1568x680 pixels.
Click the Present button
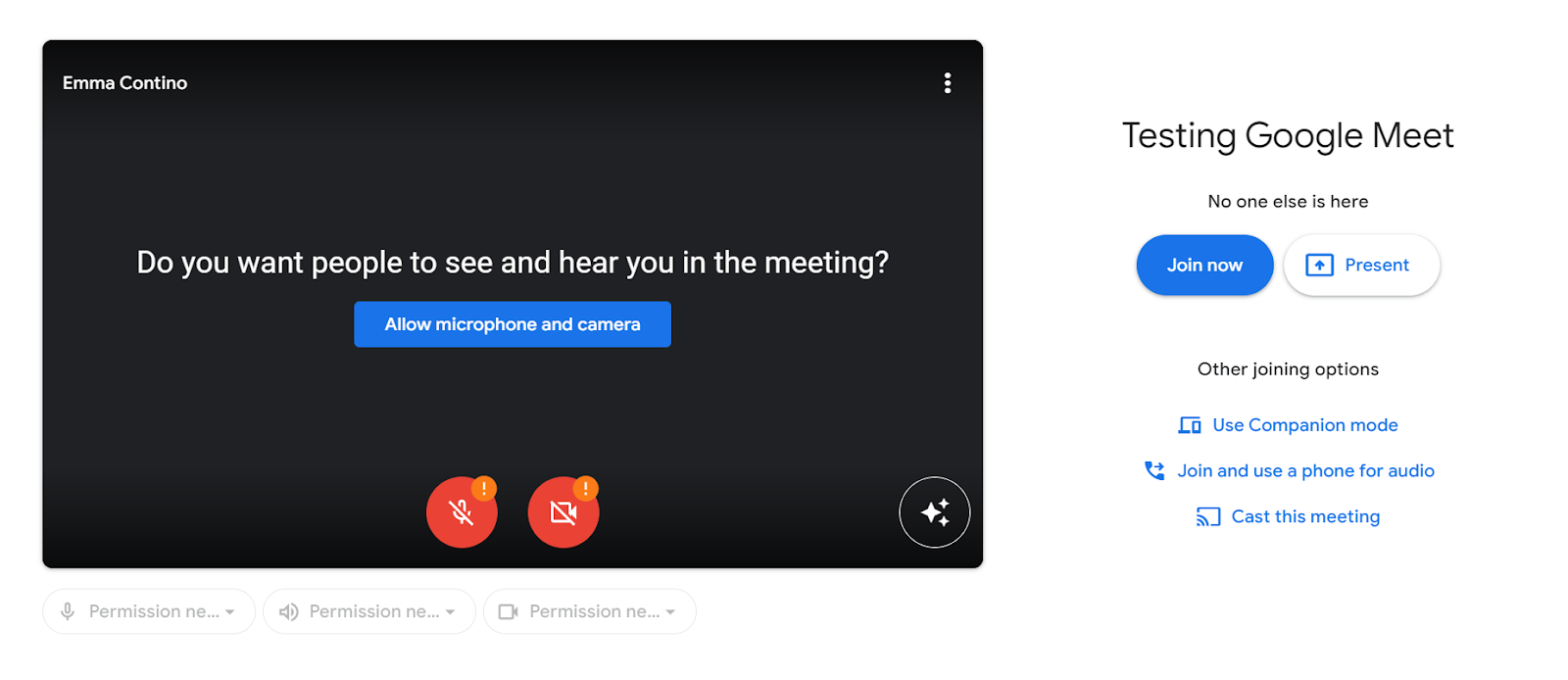[x=1361, y=265]
